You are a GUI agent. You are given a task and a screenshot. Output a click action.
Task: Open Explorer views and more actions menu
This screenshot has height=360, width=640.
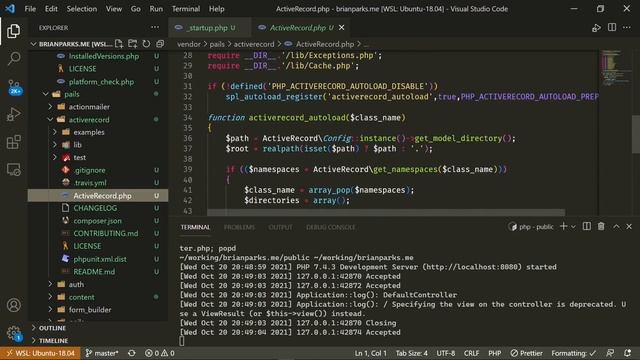(155, 27)
